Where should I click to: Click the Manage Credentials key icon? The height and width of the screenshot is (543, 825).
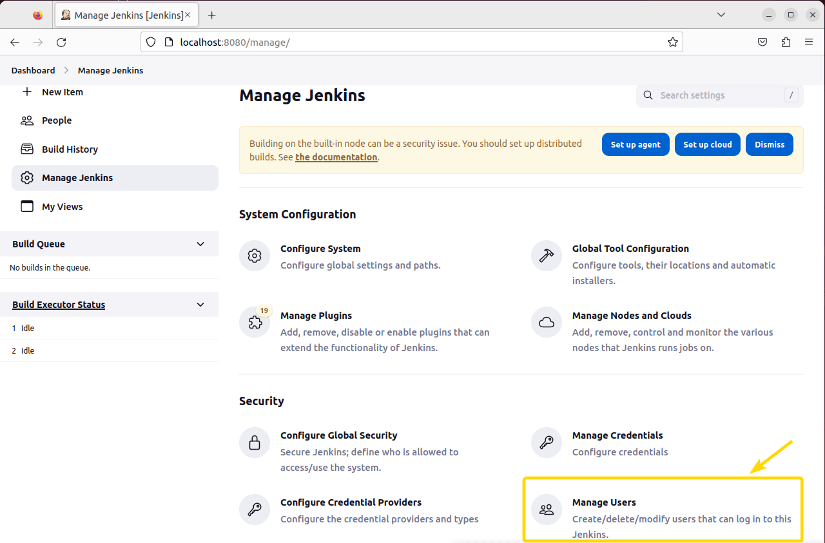click(547, 443)
